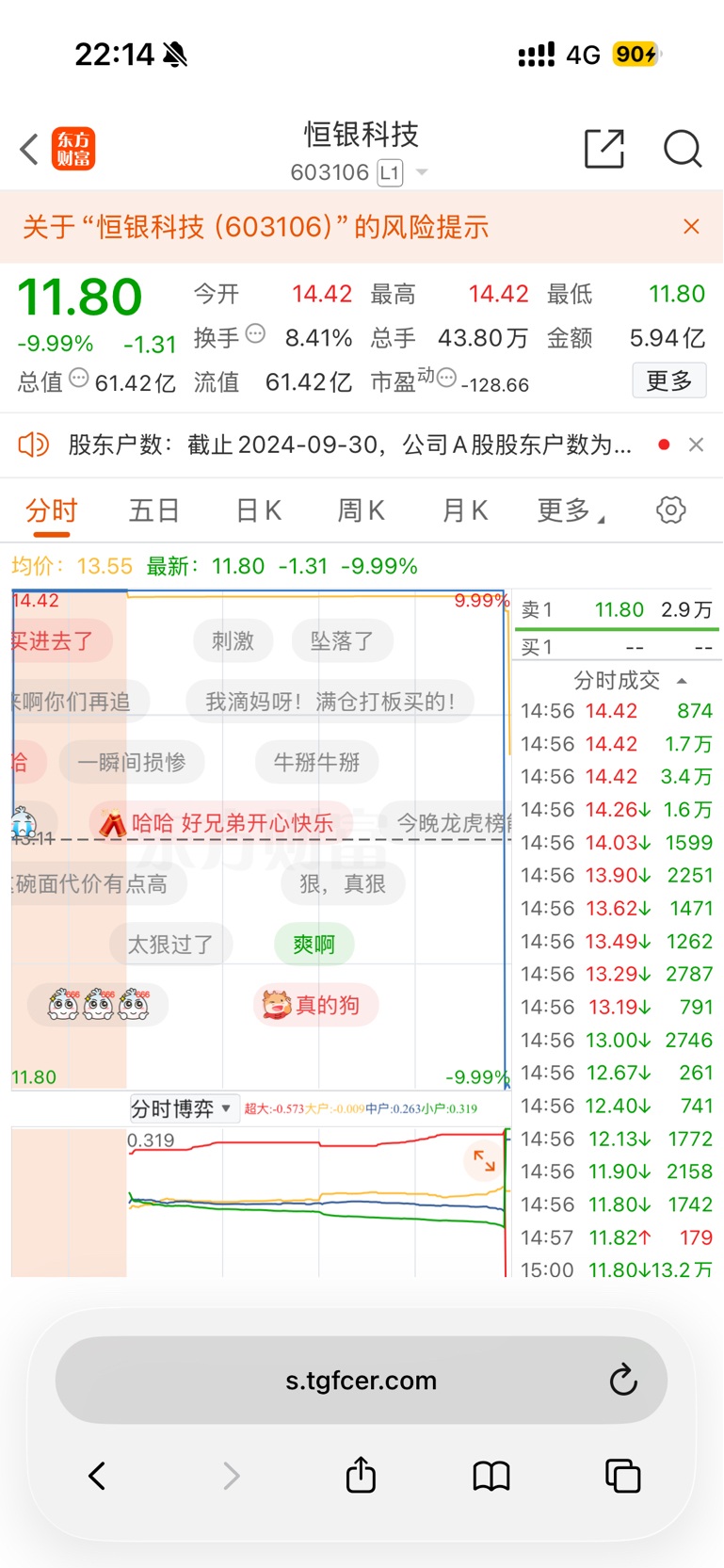
Task: Tap the info icon next to 总值
Action: point(79,379)
